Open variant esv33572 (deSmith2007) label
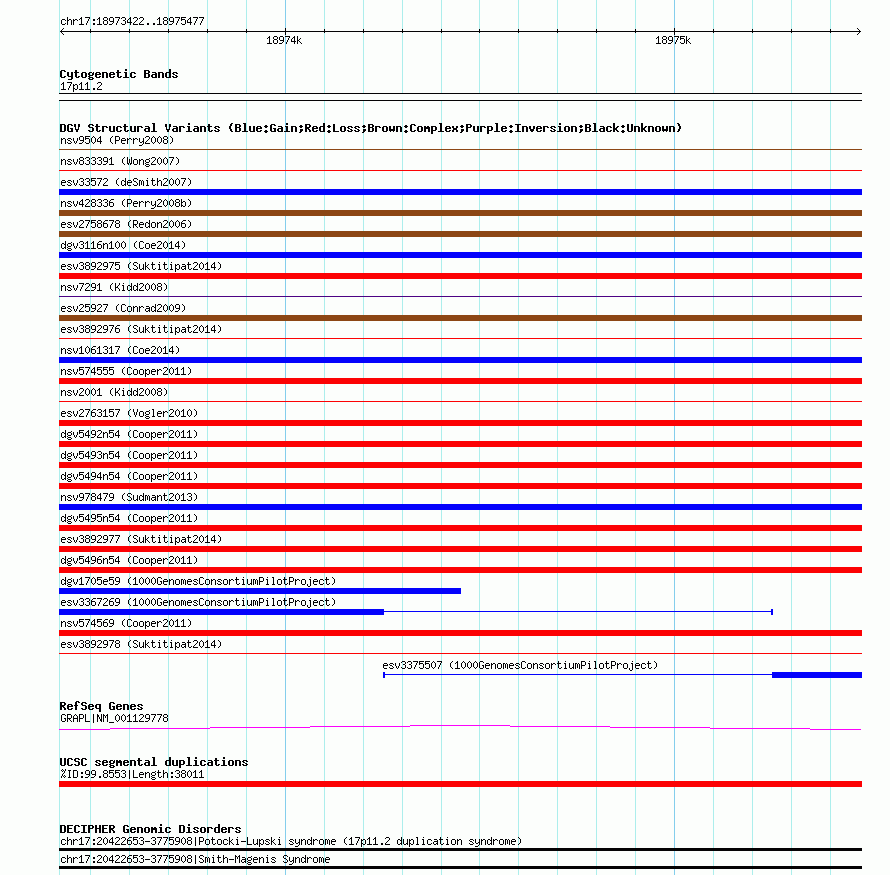This screenshot has width=890, height=875. (x=126, y=182)
